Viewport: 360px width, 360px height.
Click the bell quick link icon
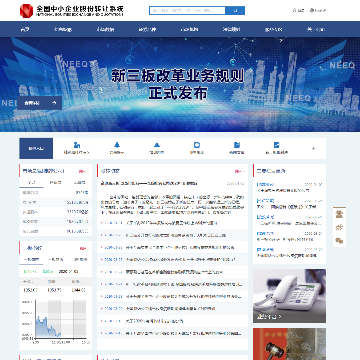coord(117,145)
